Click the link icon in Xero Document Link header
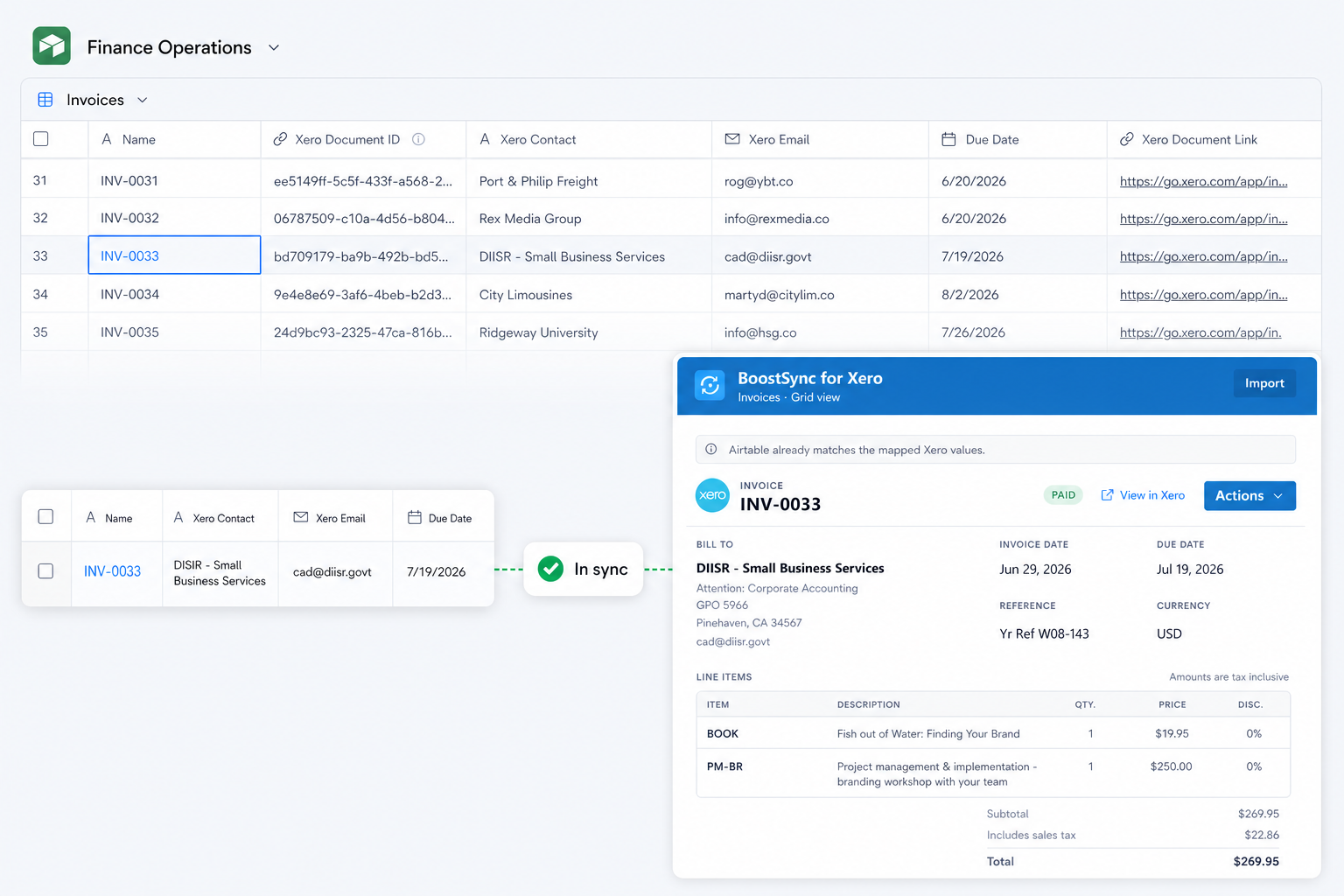1344x896 pixels. [x=1127, y=139]
